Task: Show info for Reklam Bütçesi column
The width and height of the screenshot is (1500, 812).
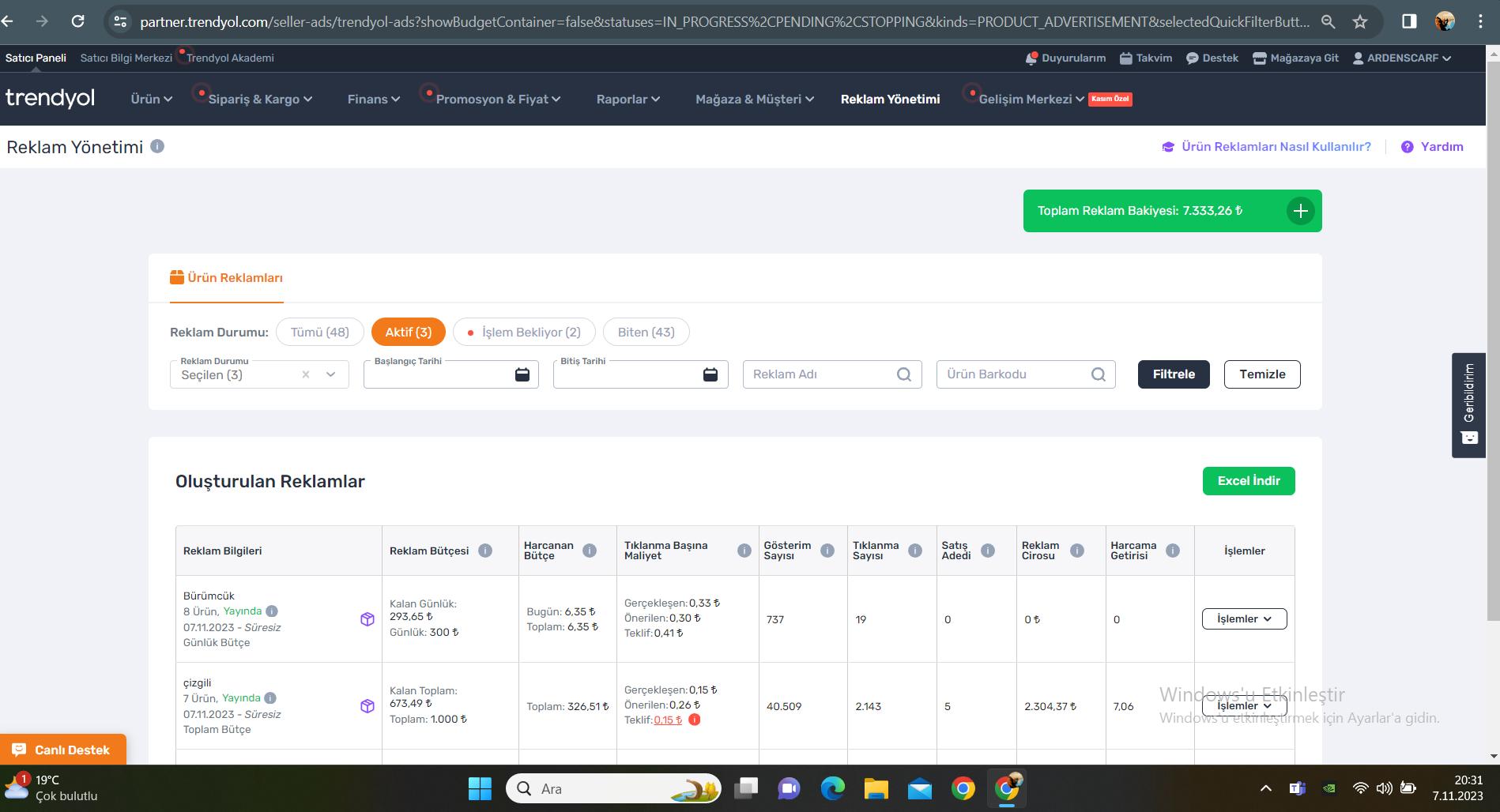Action: pos(485,551)
